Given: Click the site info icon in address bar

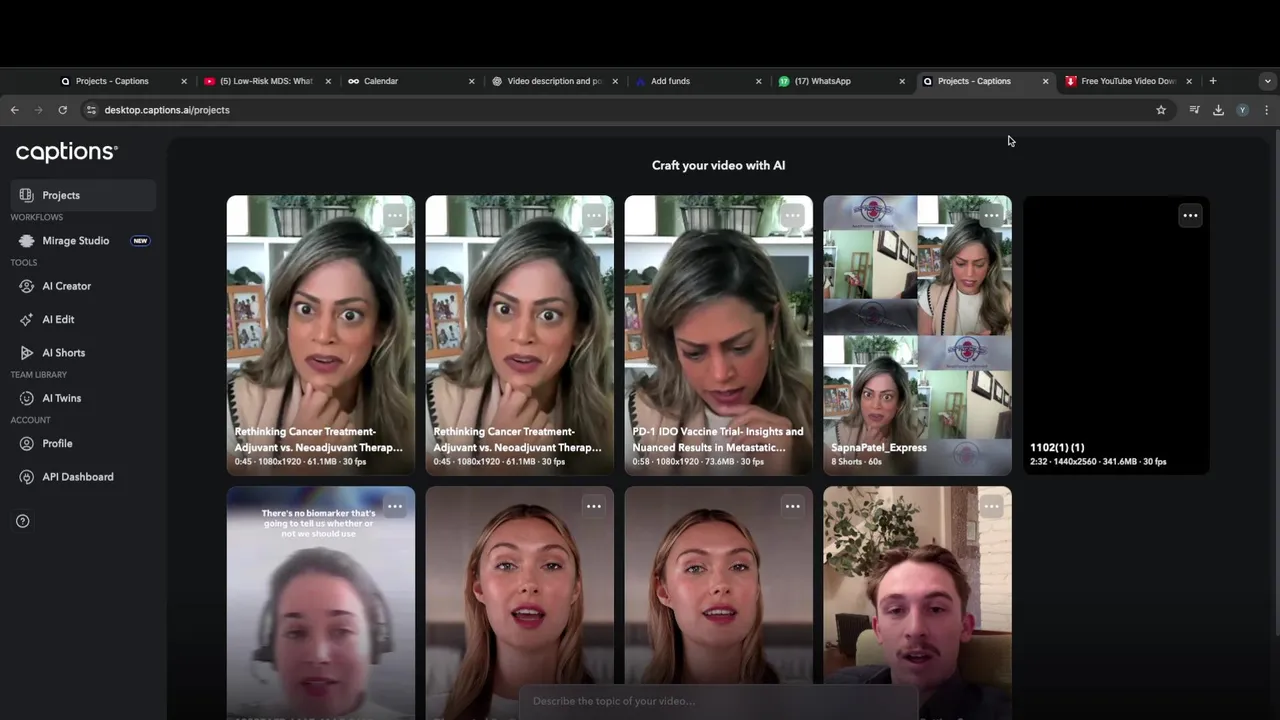Looking at the screenshot, I should pyautogui.click(x=91, y=110).
